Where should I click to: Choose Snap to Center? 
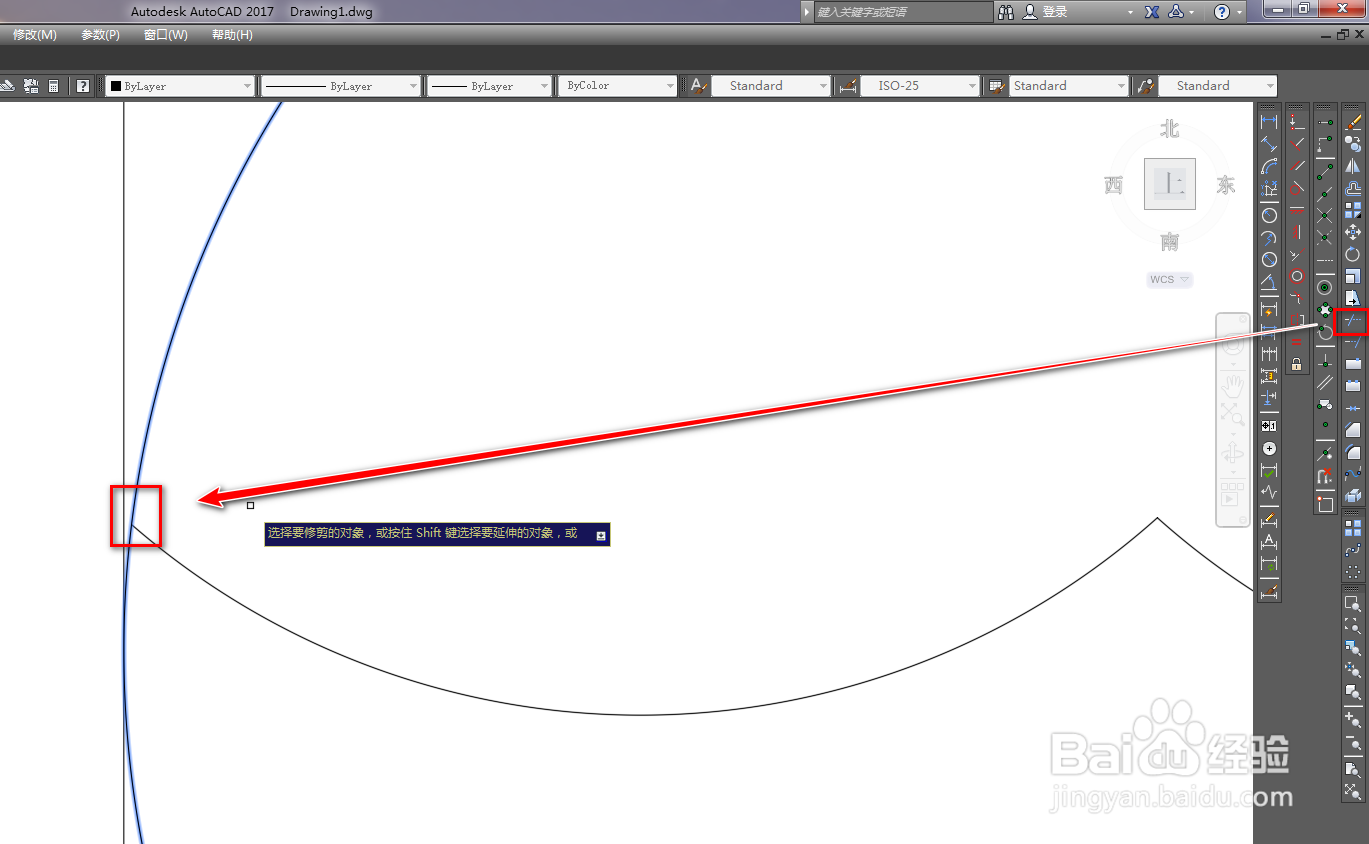pyautogui.click(x=1325, y=287)
